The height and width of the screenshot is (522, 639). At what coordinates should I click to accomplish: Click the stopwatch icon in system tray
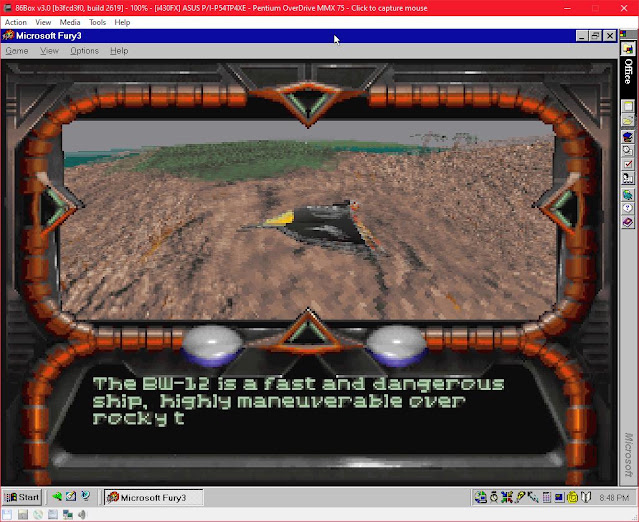point(494,498)
